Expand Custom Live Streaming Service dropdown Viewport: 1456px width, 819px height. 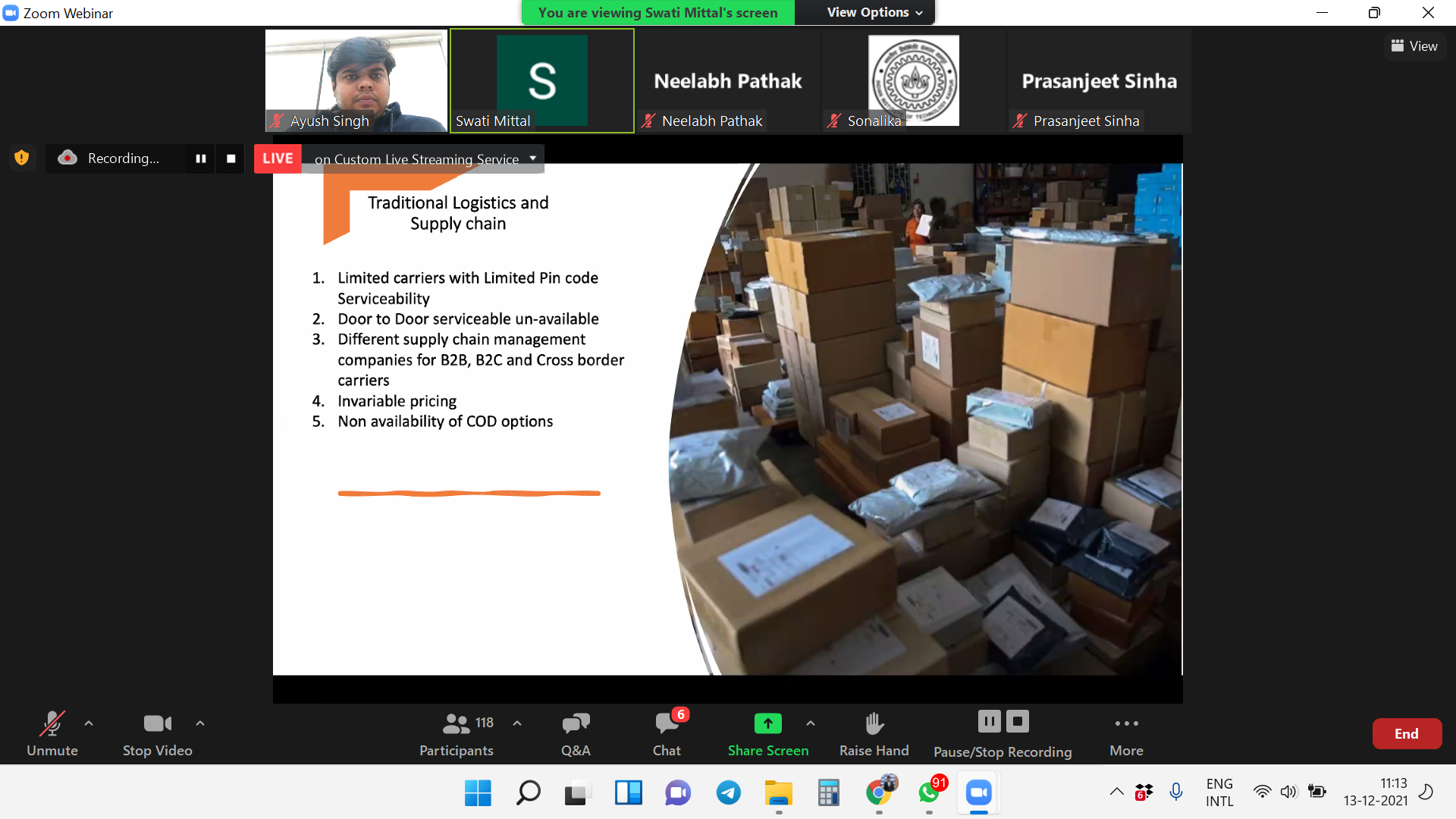(533, 158)
